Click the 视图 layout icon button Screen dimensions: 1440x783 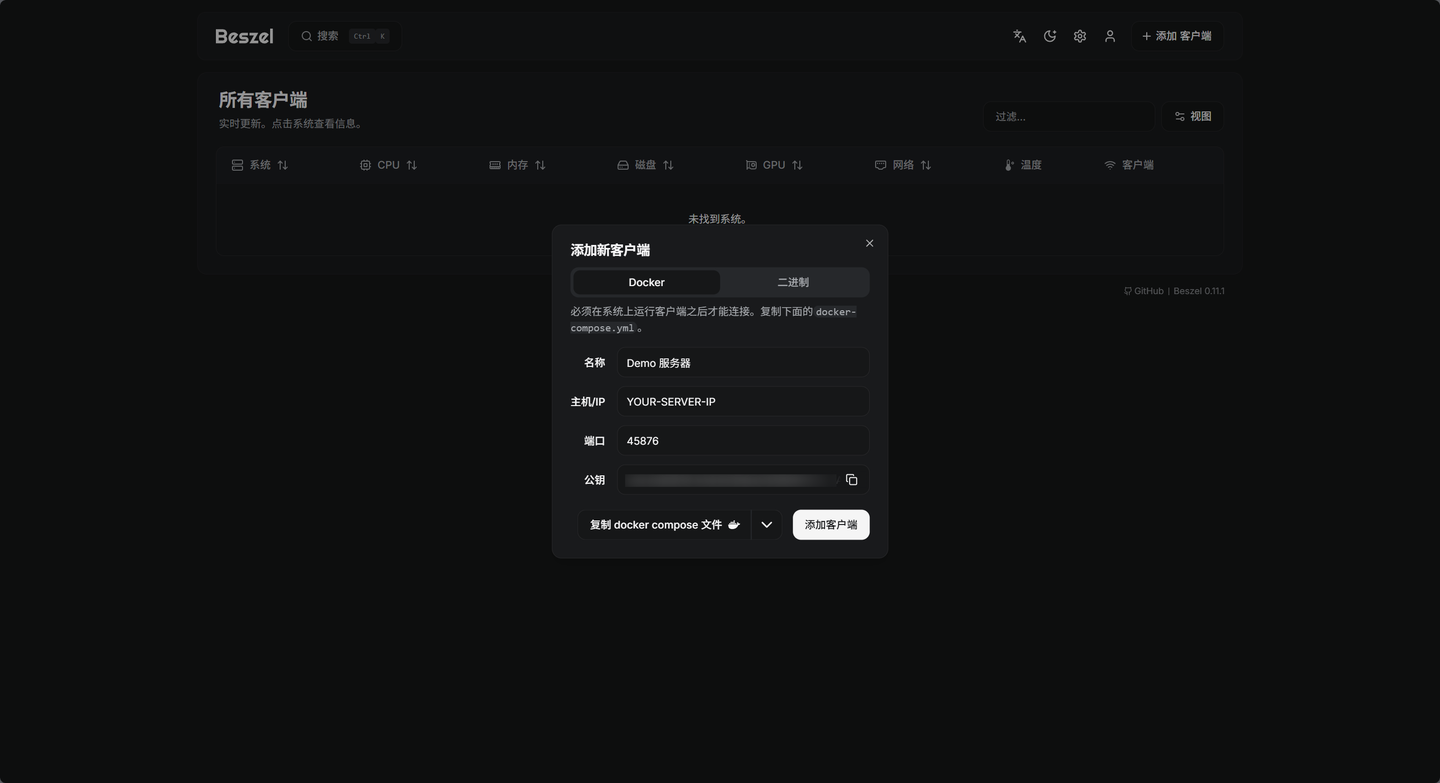(1191, 116)
